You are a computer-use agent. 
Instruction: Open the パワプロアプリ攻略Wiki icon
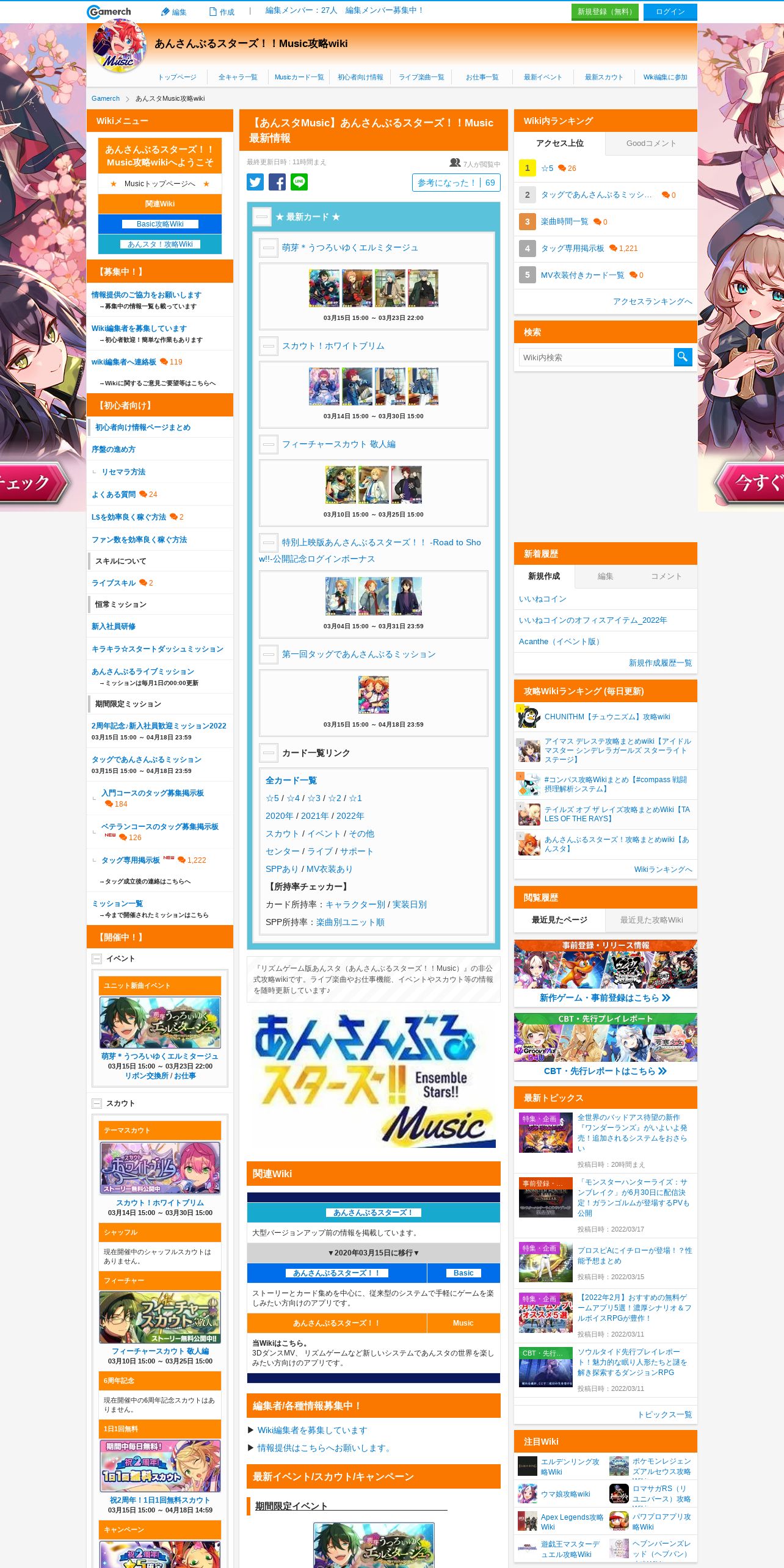(619, 1521)
